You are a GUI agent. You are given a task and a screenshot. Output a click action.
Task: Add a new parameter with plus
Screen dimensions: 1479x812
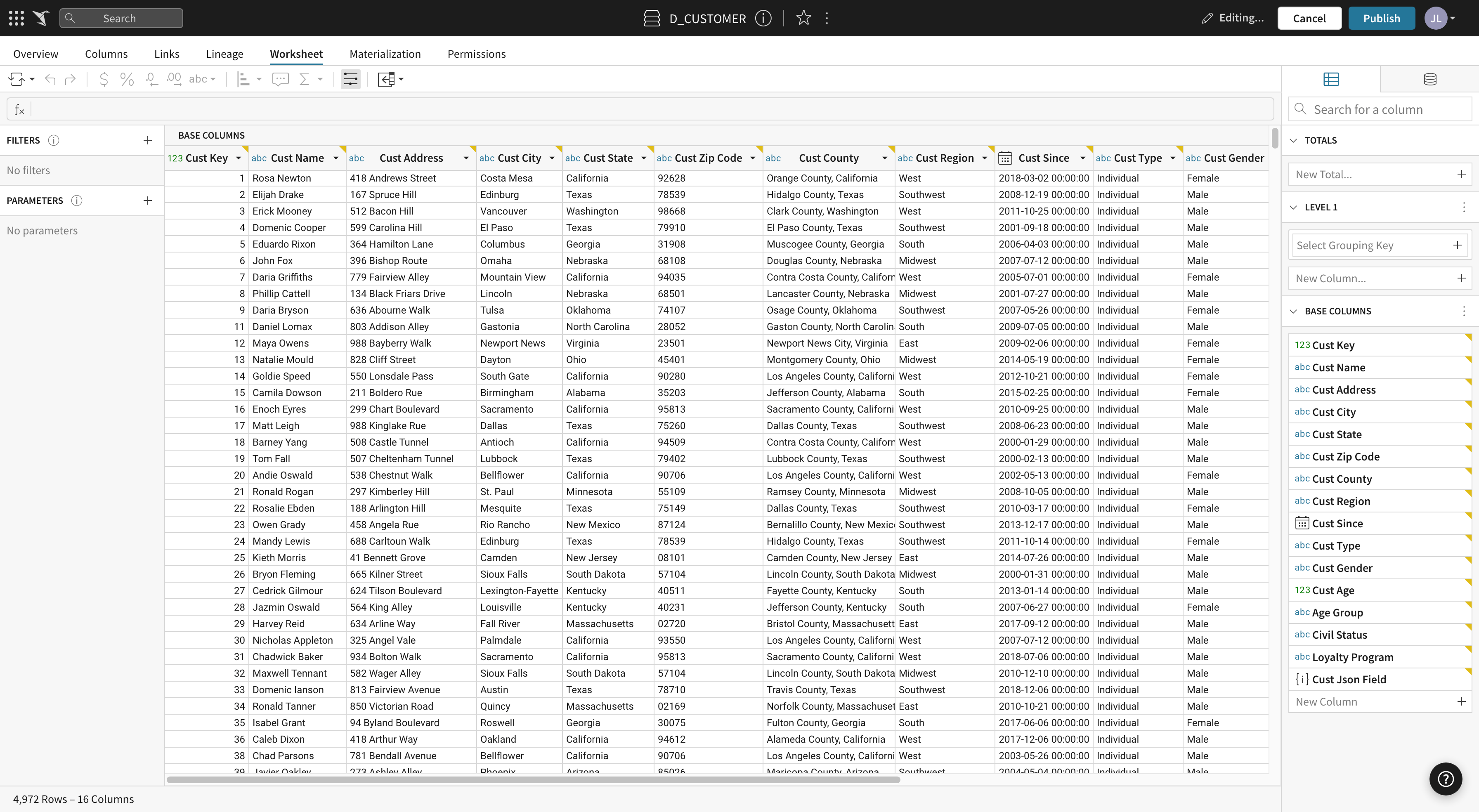(x=148, y=201)
